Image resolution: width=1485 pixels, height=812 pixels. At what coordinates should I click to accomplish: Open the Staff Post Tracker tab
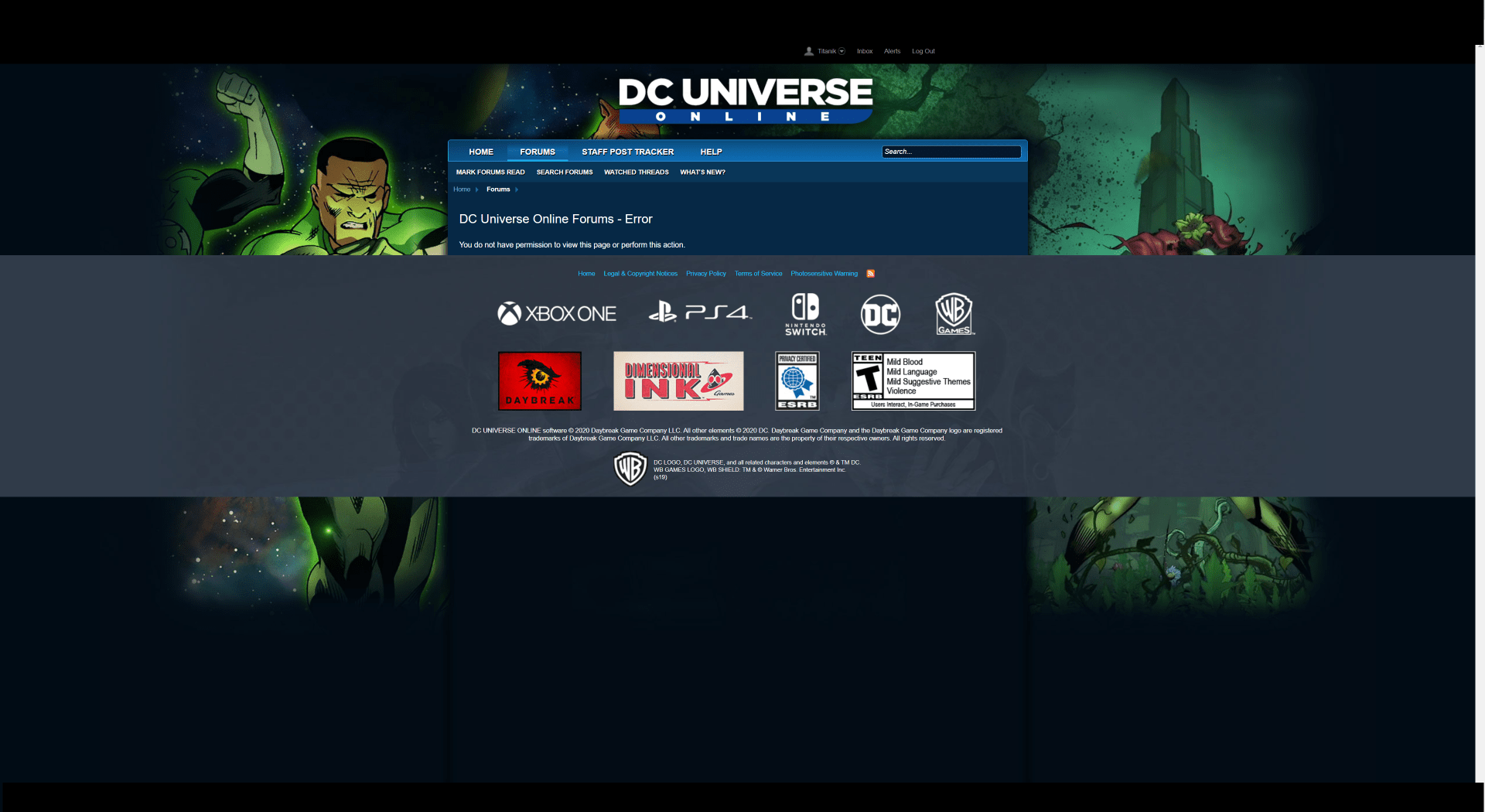point(627,152)
